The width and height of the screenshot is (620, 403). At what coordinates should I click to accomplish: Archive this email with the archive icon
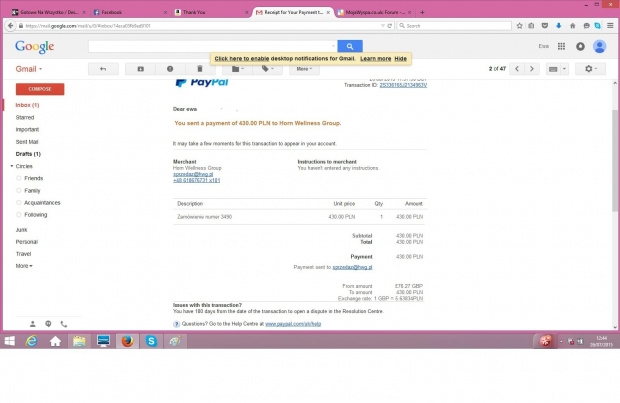pyautogui.click(x=140, y=69)
